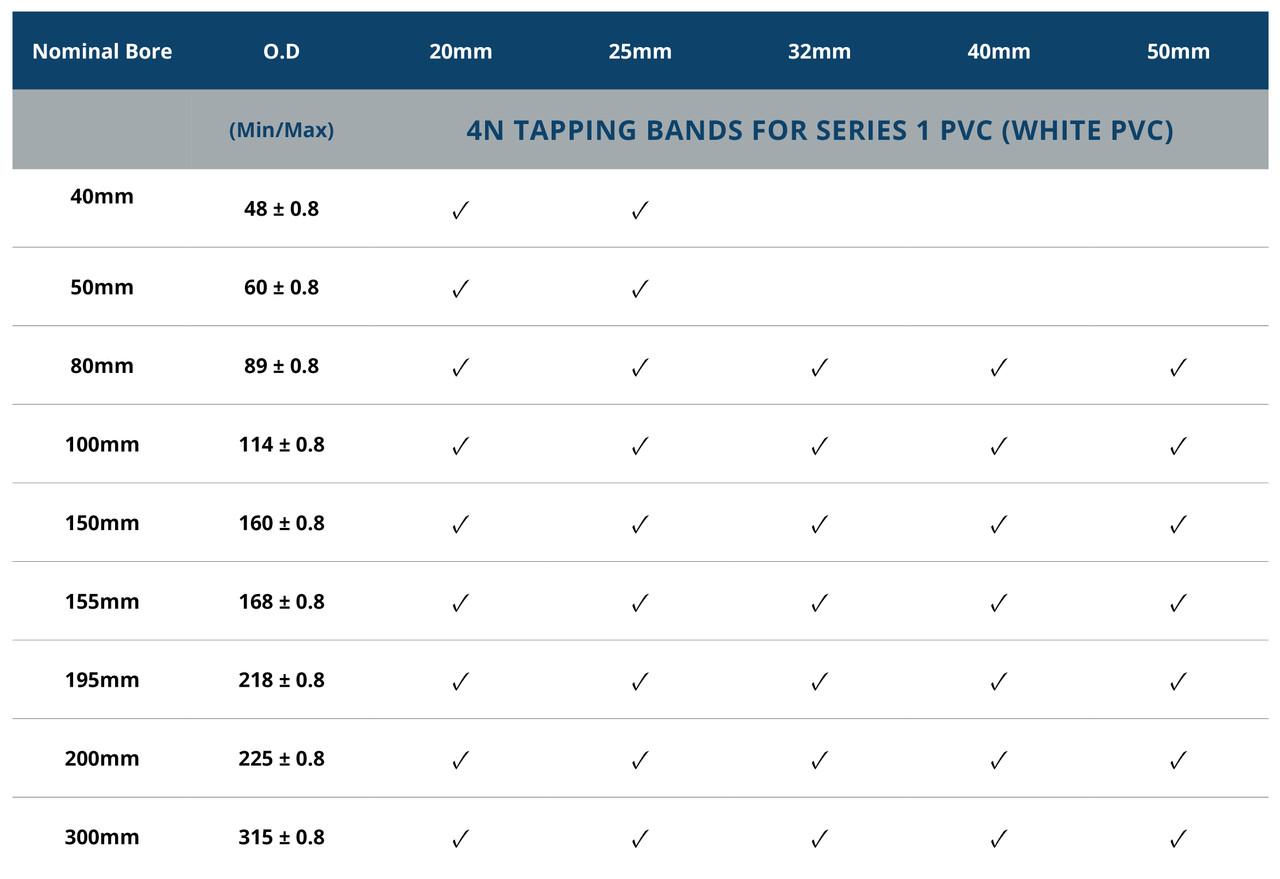Click the 50mm column header
1280x879 pixels.
(1178, 51)
